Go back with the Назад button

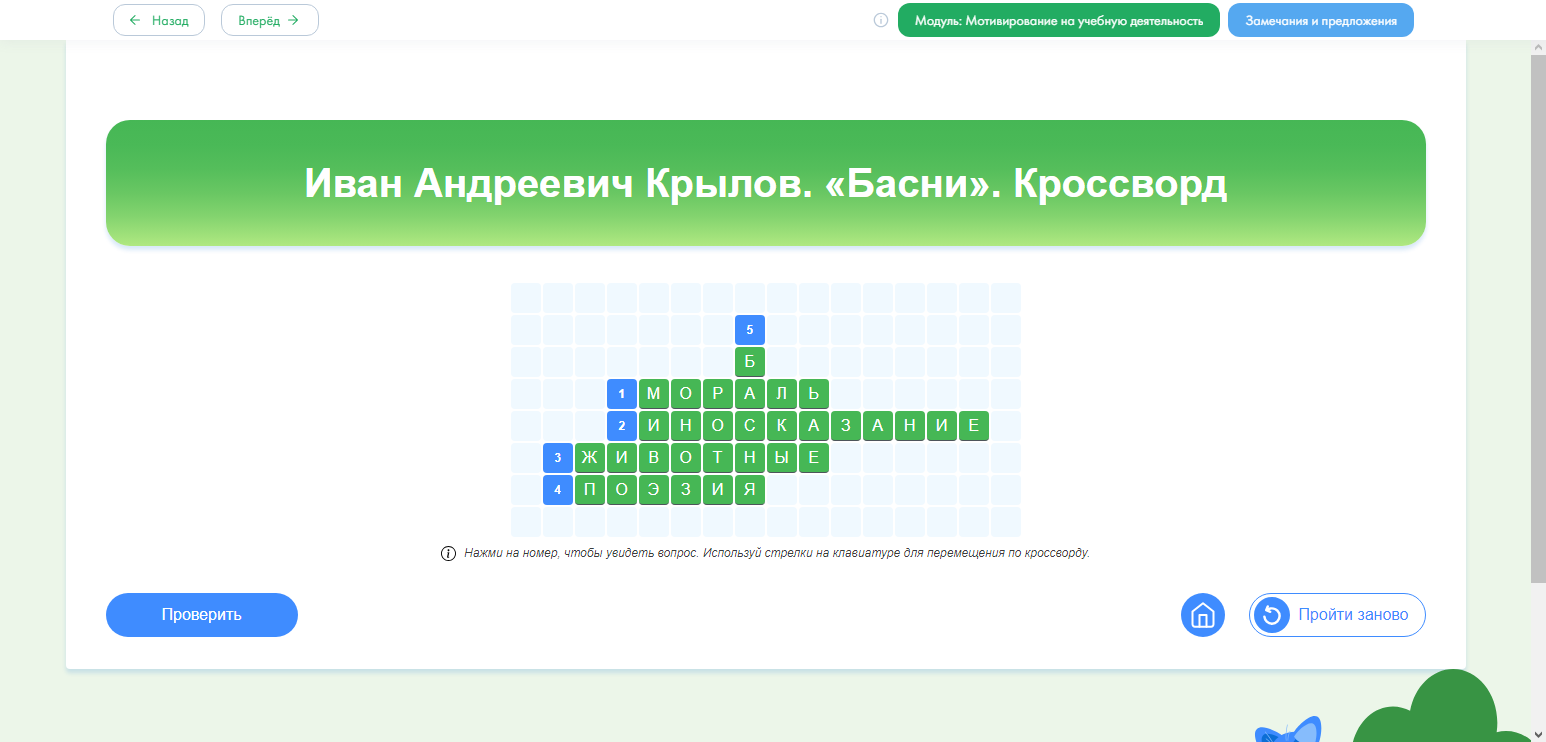[159, 20]
